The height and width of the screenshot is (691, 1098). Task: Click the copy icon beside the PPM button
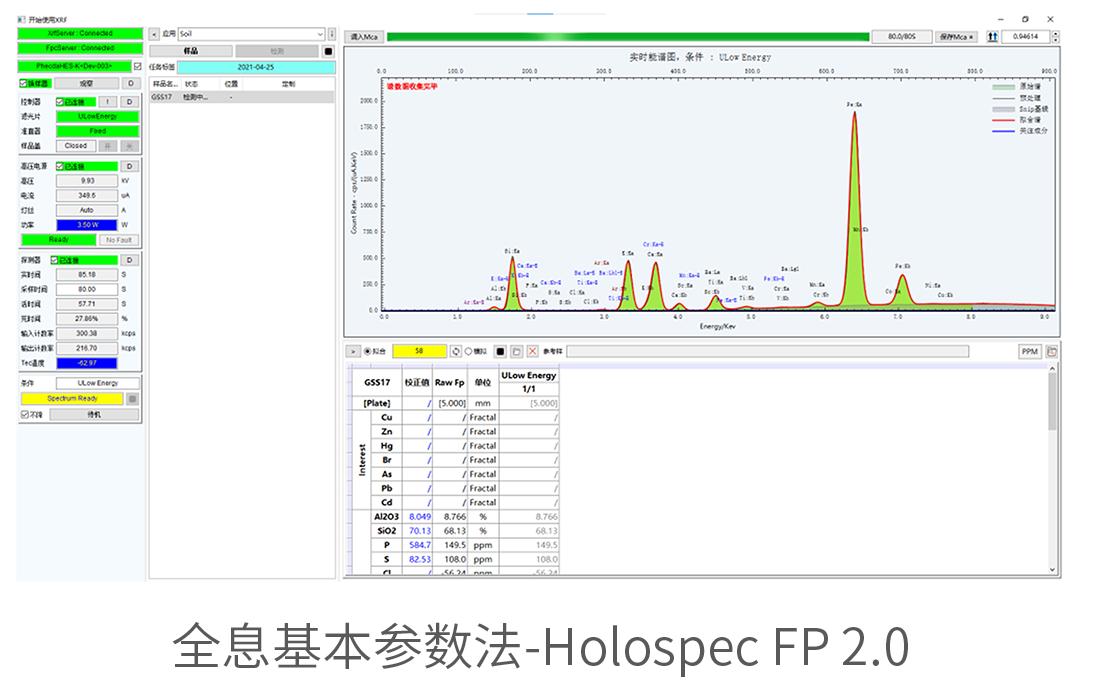click(x=1052, y=352)
